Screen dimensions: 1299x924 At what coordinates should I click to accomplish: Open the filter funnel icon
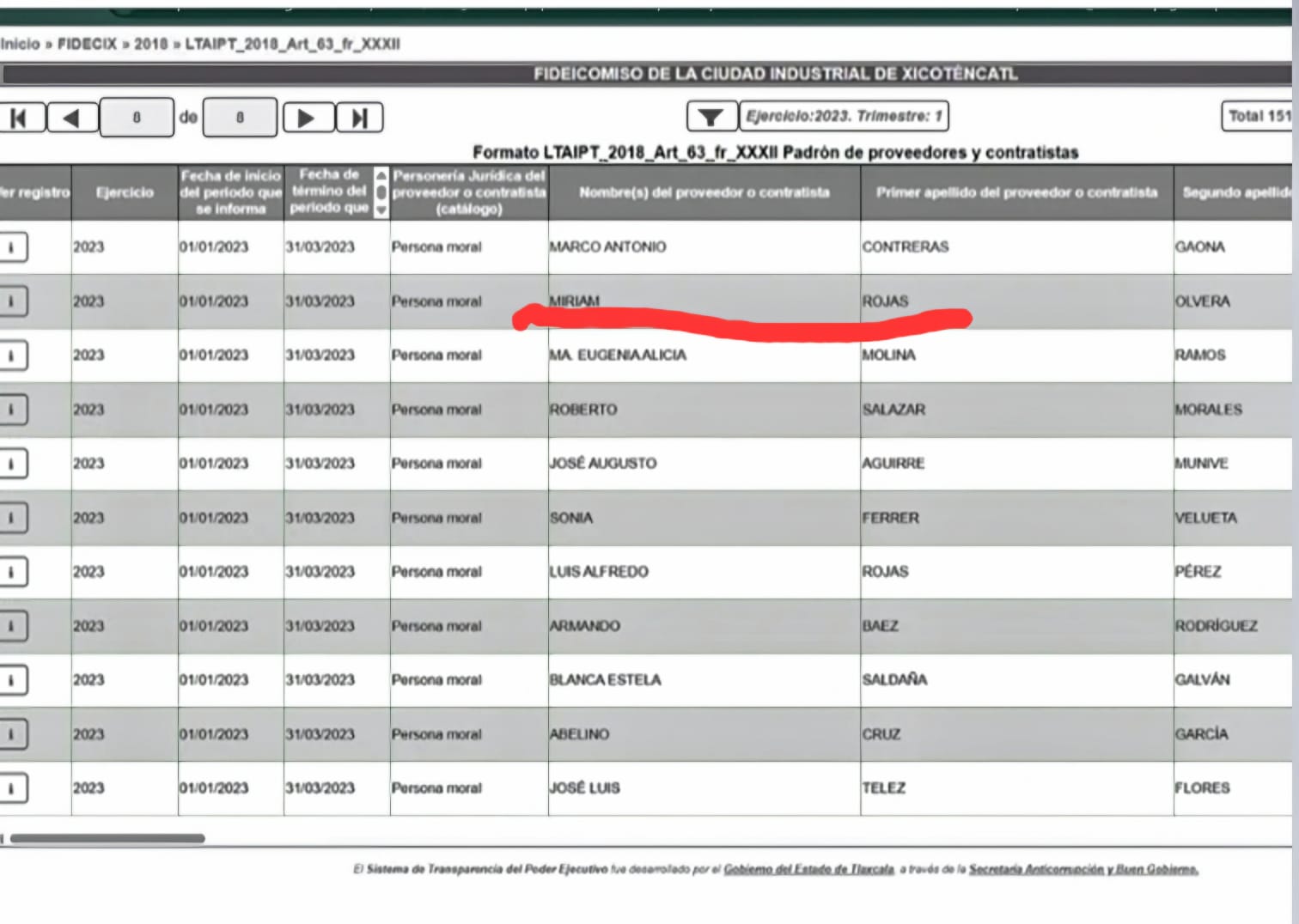click(711, 117)
